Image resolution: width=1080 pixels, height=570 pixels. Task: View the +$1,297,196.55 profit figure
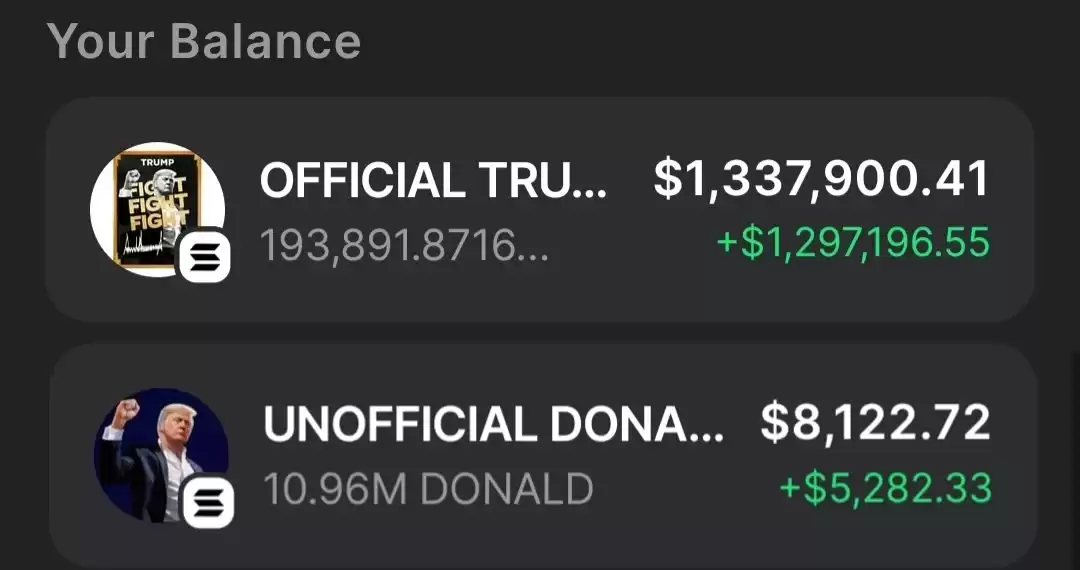coord(853,243)
